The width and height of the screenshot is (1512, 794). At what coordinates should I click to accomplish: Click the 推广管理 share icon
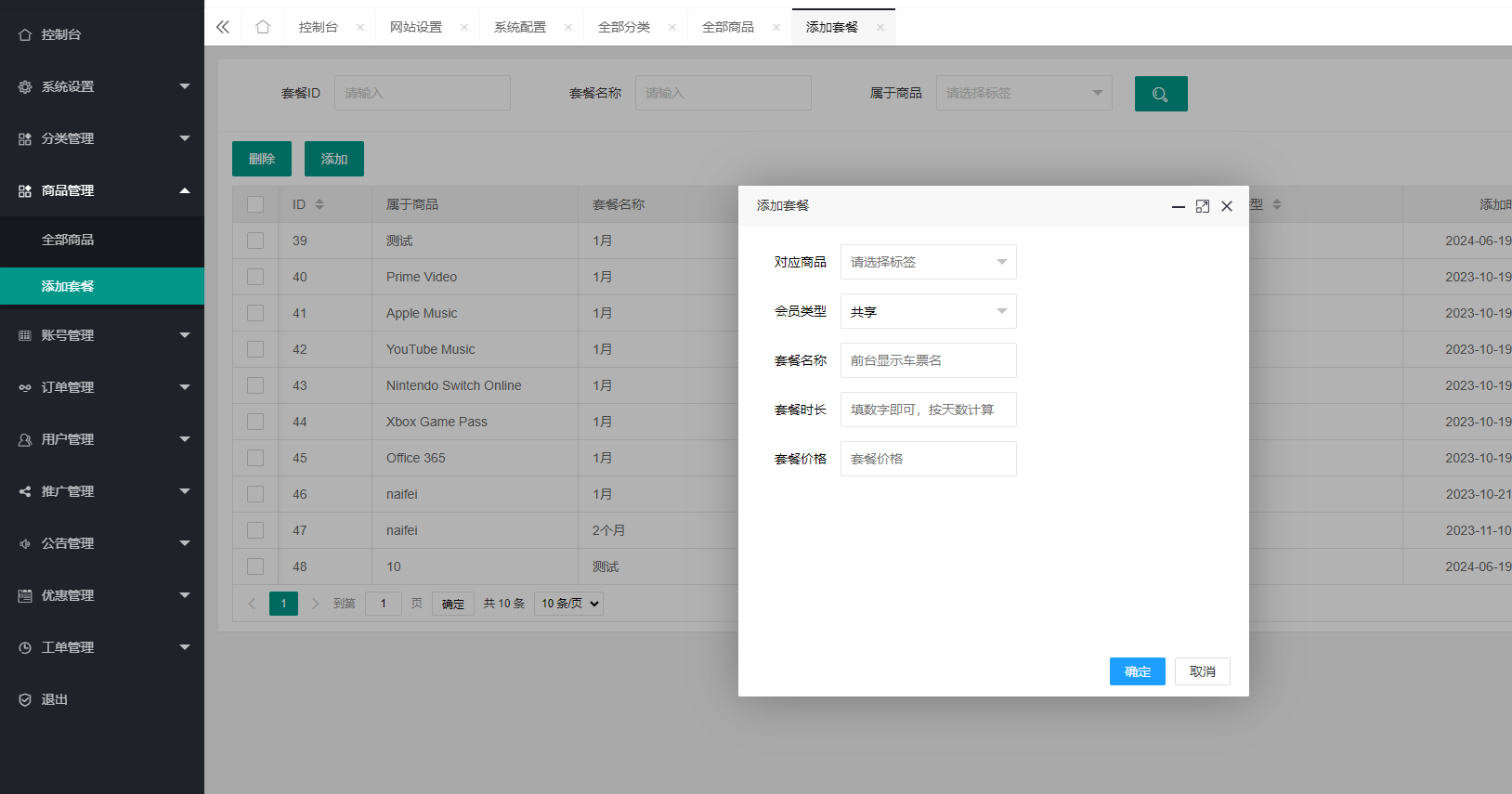point(25,491)
